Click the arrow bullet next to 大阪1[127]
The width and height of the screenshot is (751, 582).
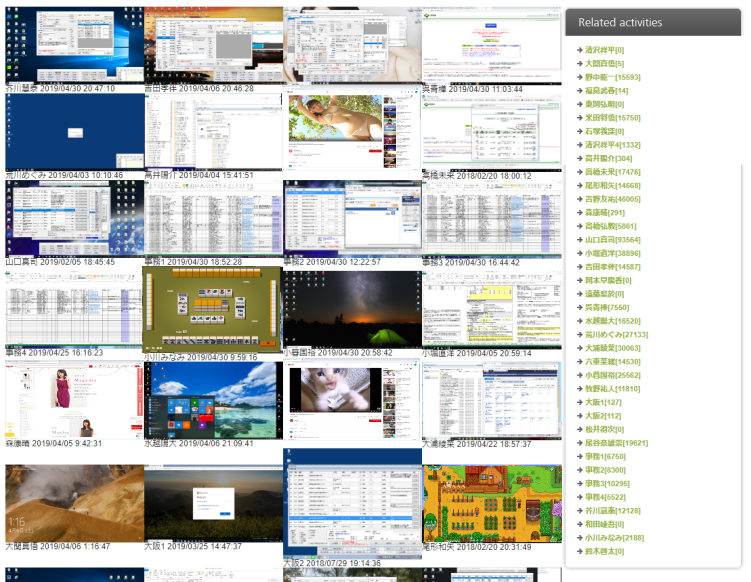click(579, 402)
